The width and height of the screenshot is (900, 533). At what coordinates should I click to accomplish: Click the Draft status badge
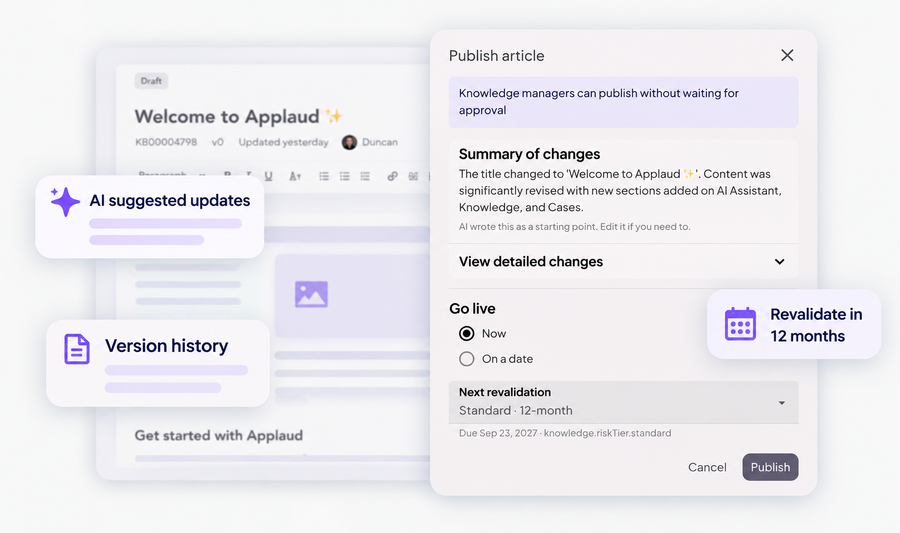coord(151,81)
